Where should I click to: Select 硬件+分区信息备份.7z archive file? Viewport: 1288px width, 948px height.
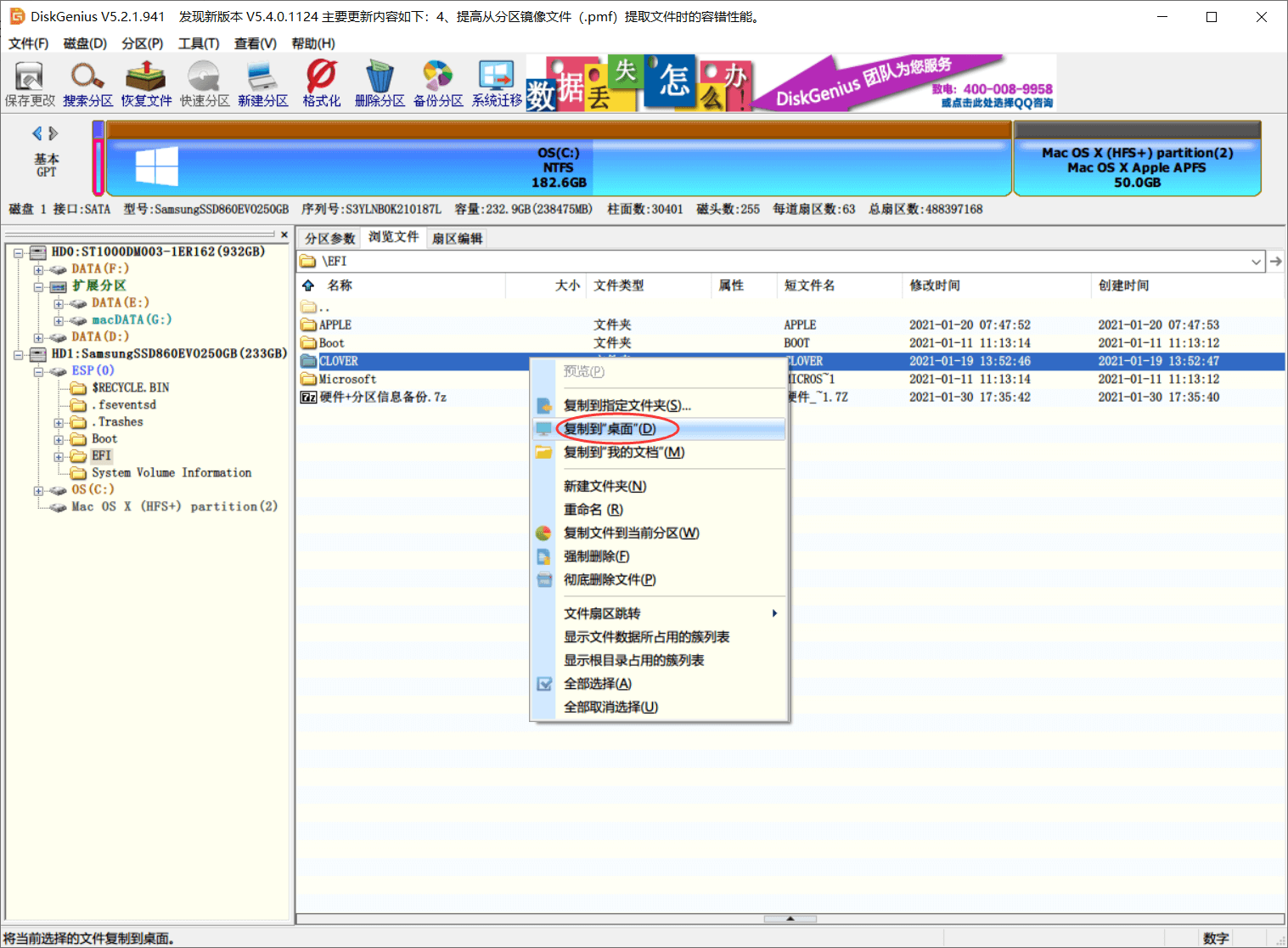point(374,397)
